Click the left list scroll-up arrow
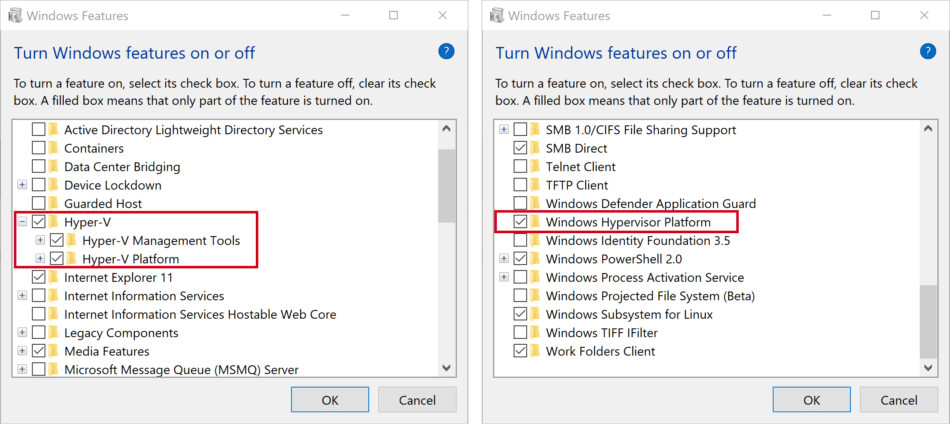 click(x=447, y=128)
